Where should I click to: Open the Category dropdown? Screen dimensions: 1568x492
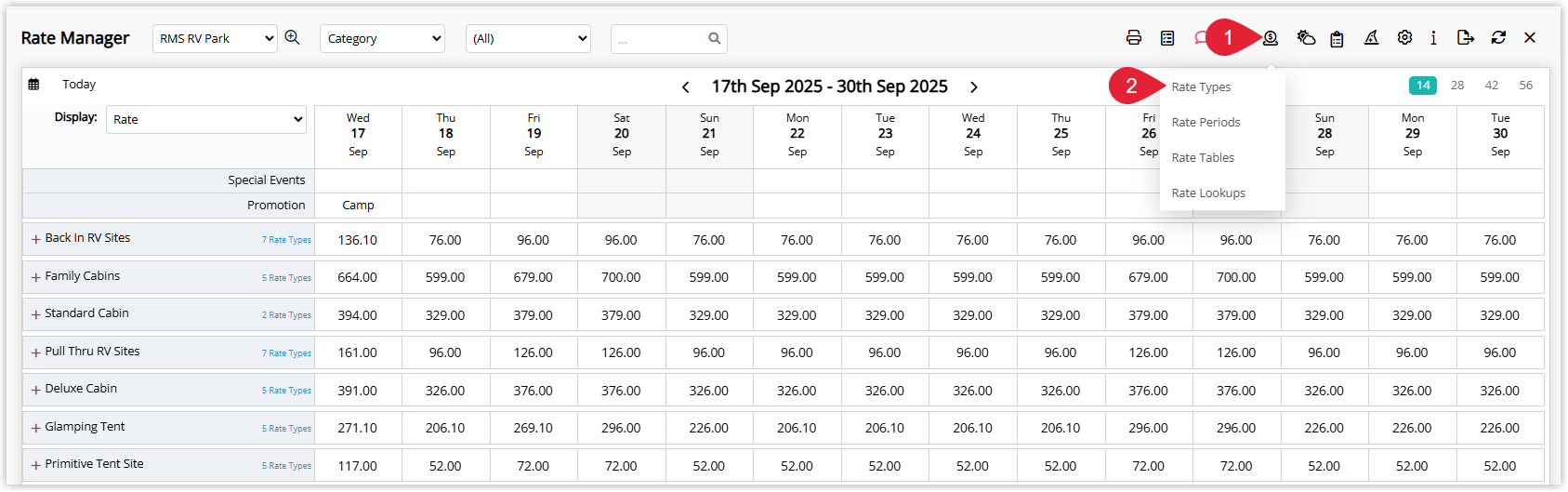tap(382, 39)
